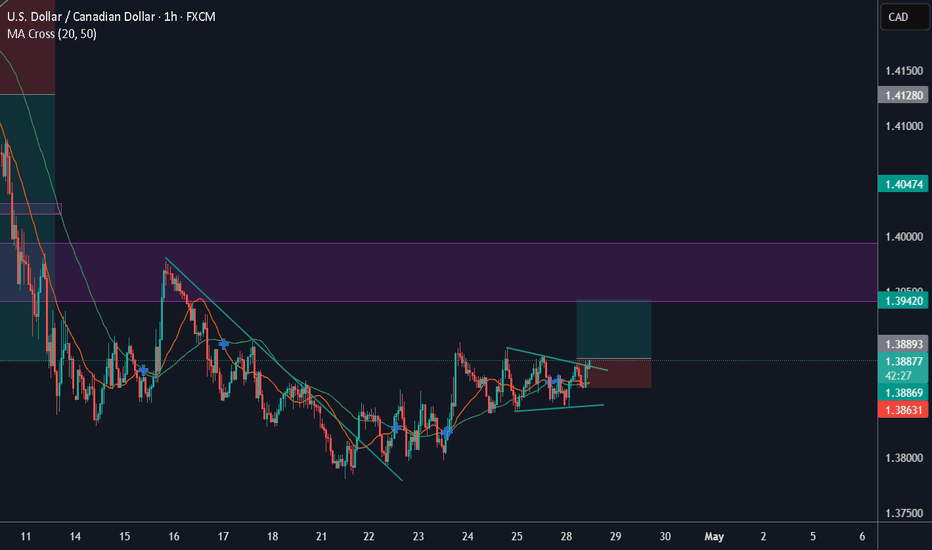The height and width of the screenshot is (550, 932).
Task: Click the blue MA cross marker near date 15
Action: 143,370
